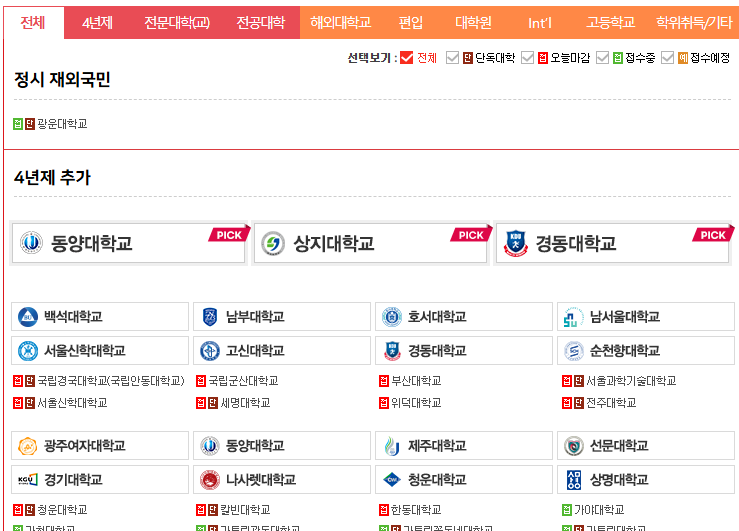This screenshot has height=531, width=739.
Task: Click the 순천향대학교 logo icon
Action: click(x=574, y=351)
